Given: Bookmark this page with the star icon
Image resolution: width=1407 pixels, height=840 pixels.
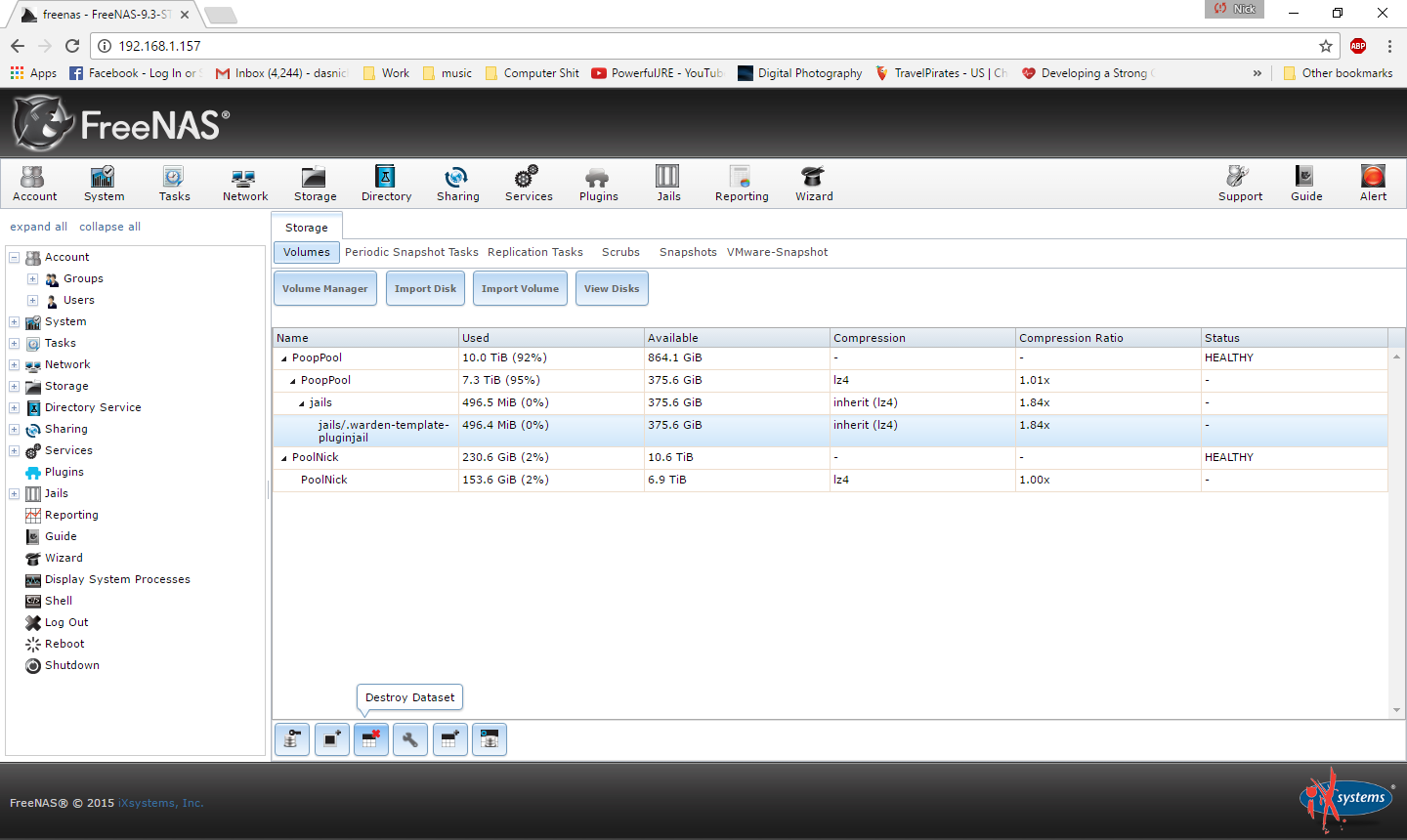Looking at the screenshot, I should (1326, 46).
